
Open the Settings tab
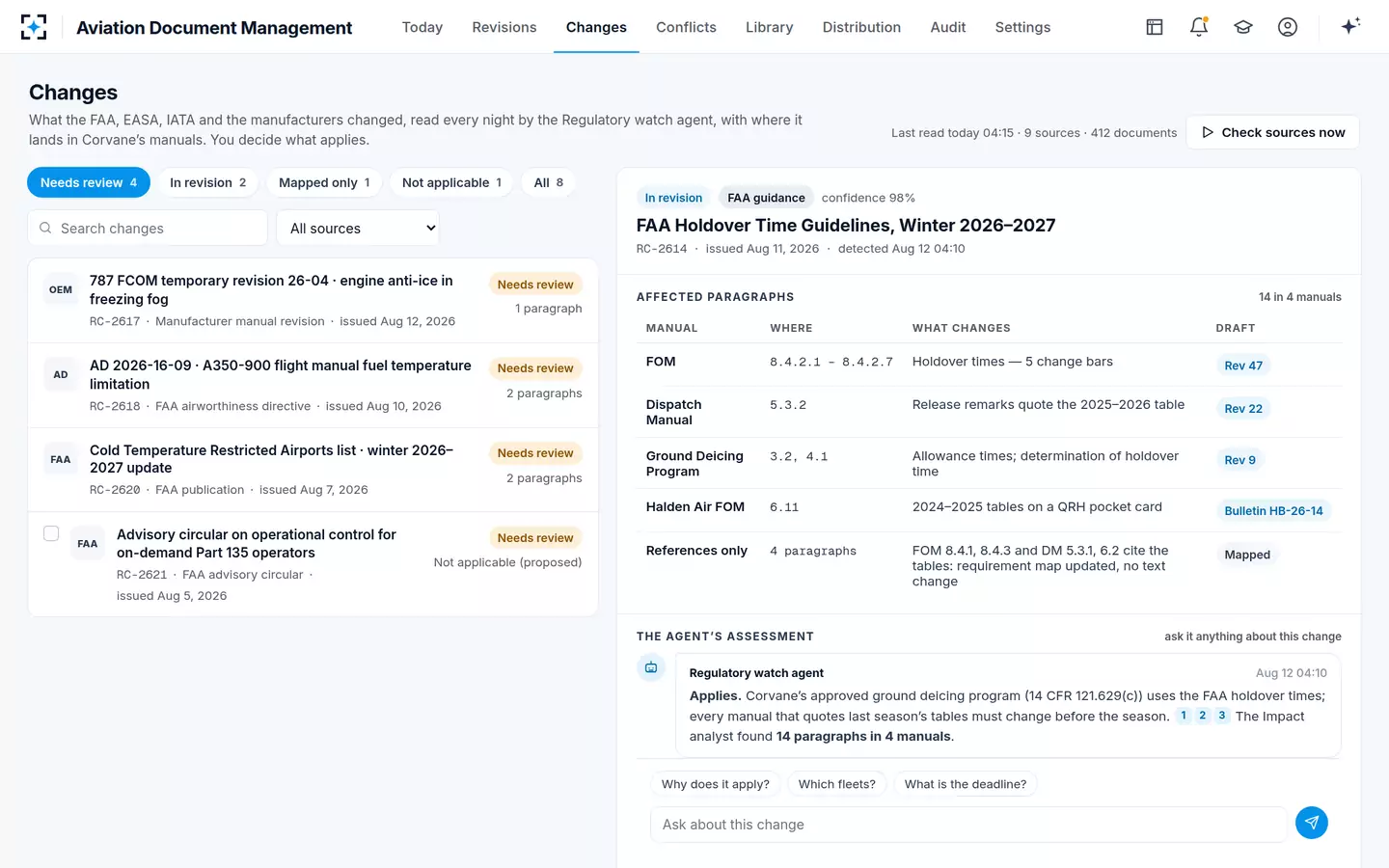click(x=1022, y=27)
